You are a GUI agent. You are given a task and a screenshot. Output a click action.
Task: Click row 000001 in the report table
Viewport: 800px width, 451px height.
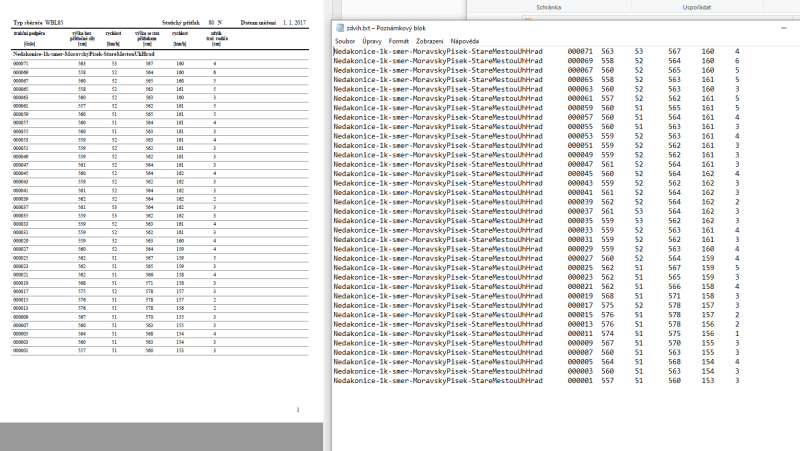160,350
